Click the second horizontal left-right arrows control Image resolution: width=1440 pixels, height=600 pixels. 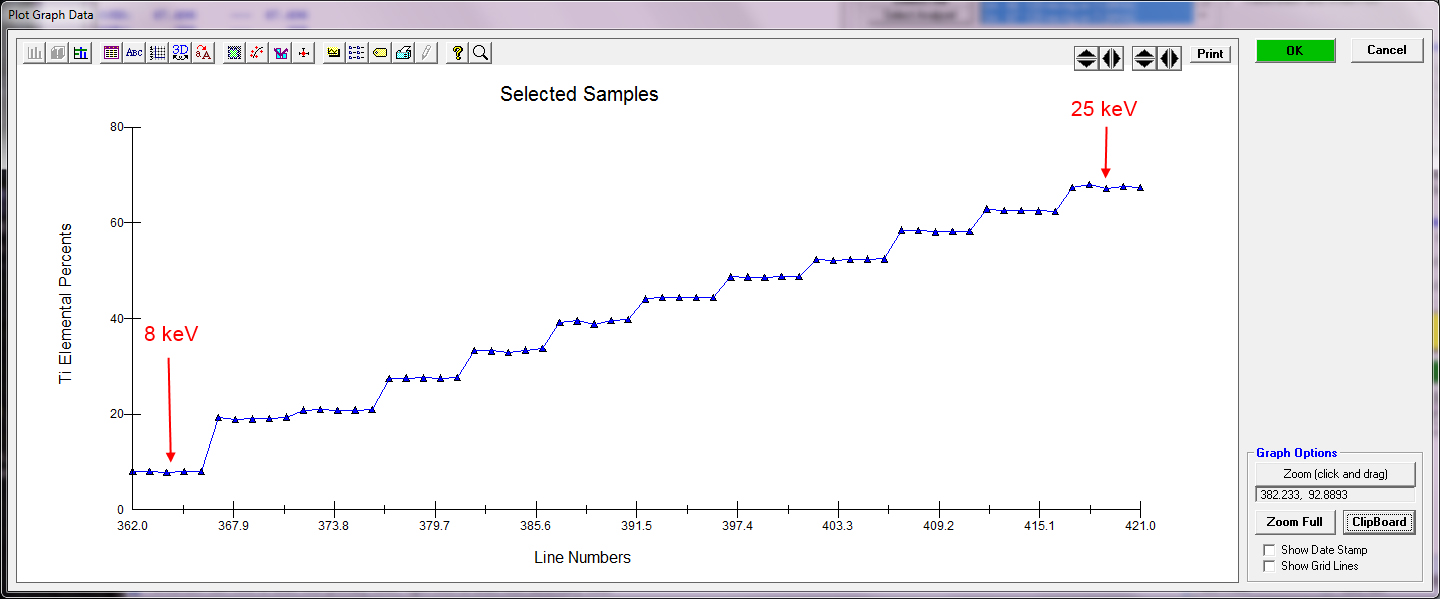click(1169, 58)
